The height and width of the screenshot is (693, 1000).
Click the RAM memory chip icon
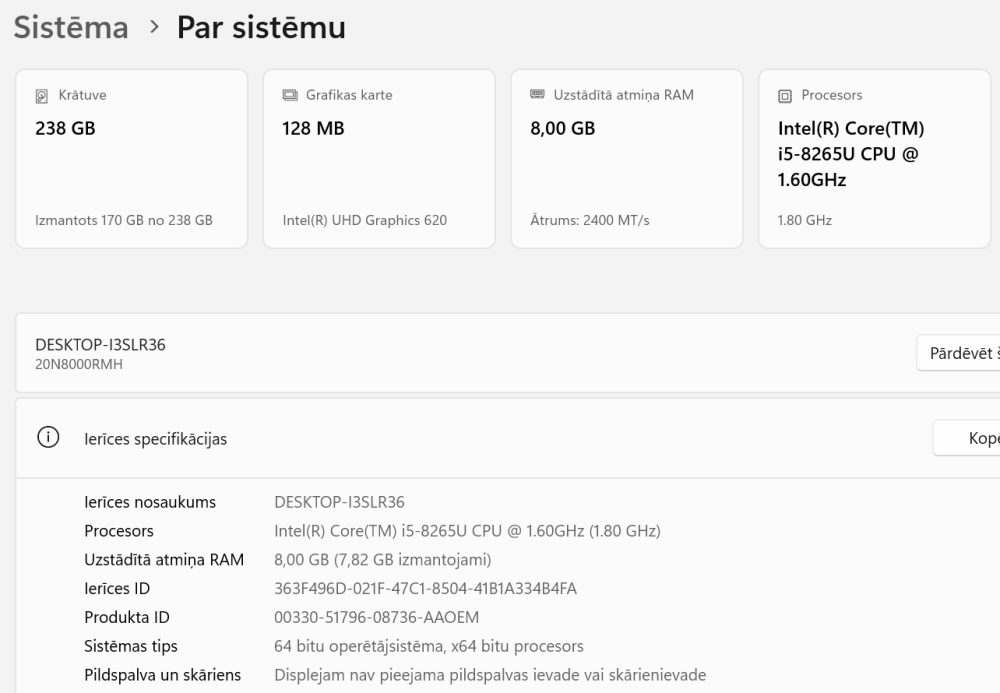[x=537, y=95]
